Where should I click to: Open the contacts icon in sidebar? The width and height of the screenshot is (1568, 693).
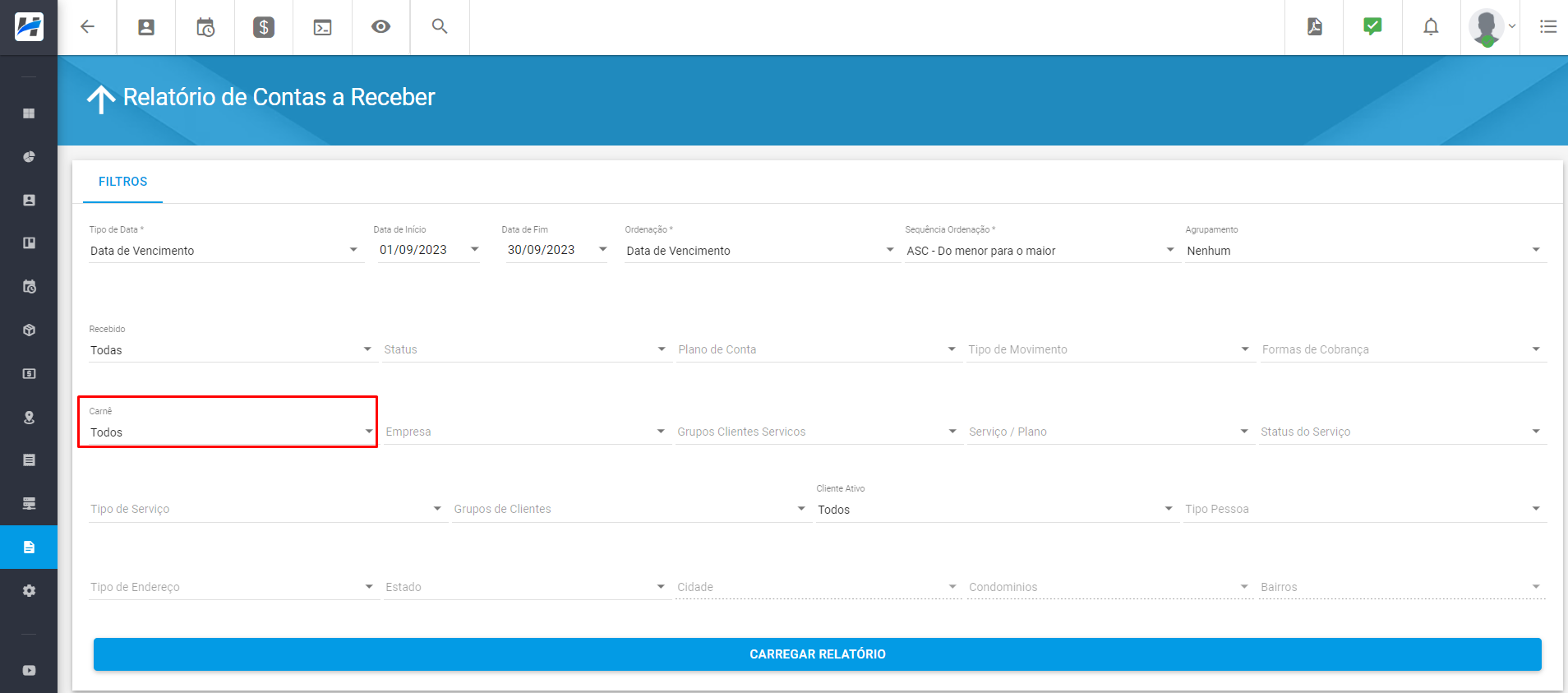tap(29, 200)
